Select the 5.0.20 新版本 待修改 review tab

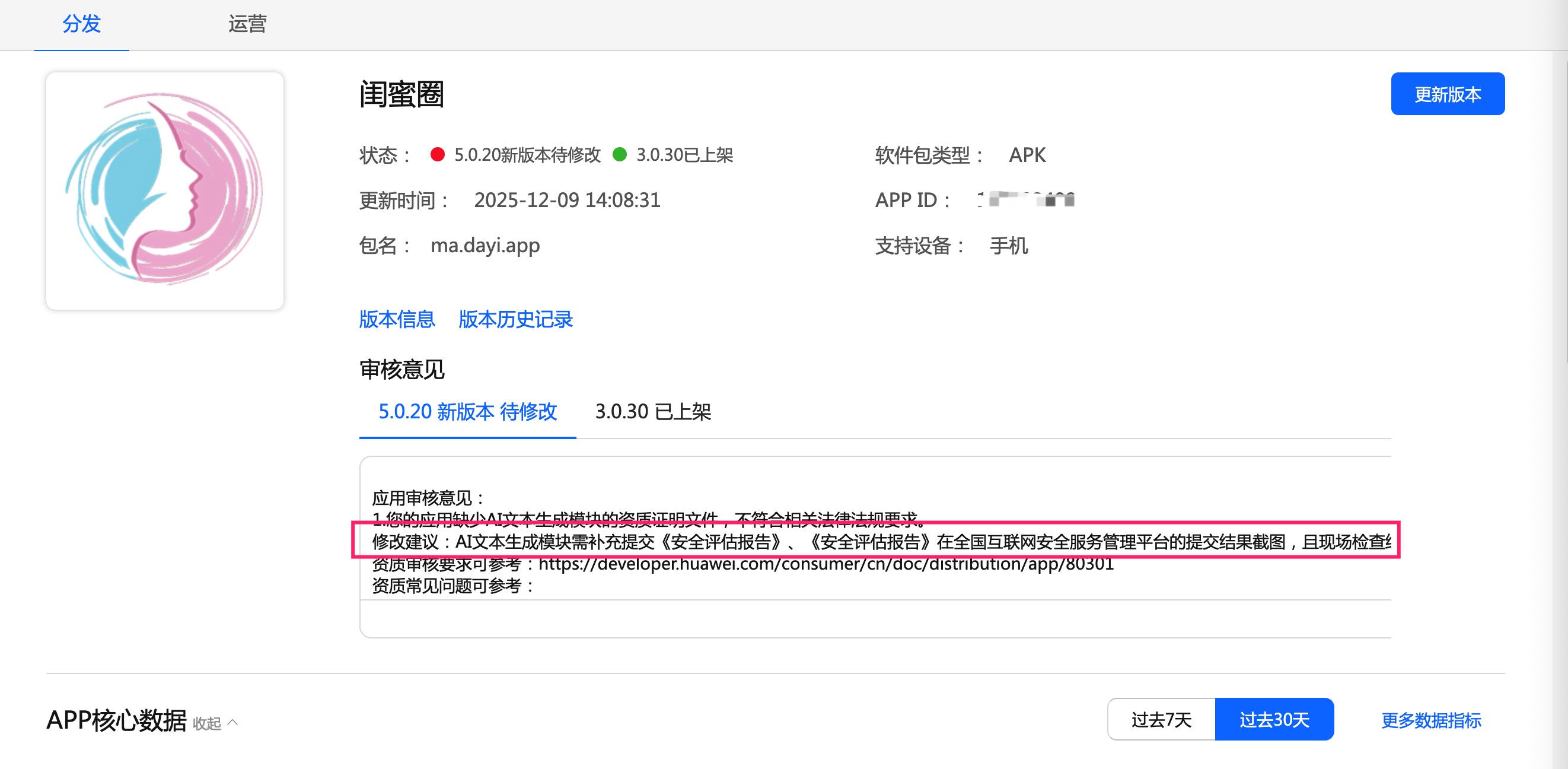point(467,412)
